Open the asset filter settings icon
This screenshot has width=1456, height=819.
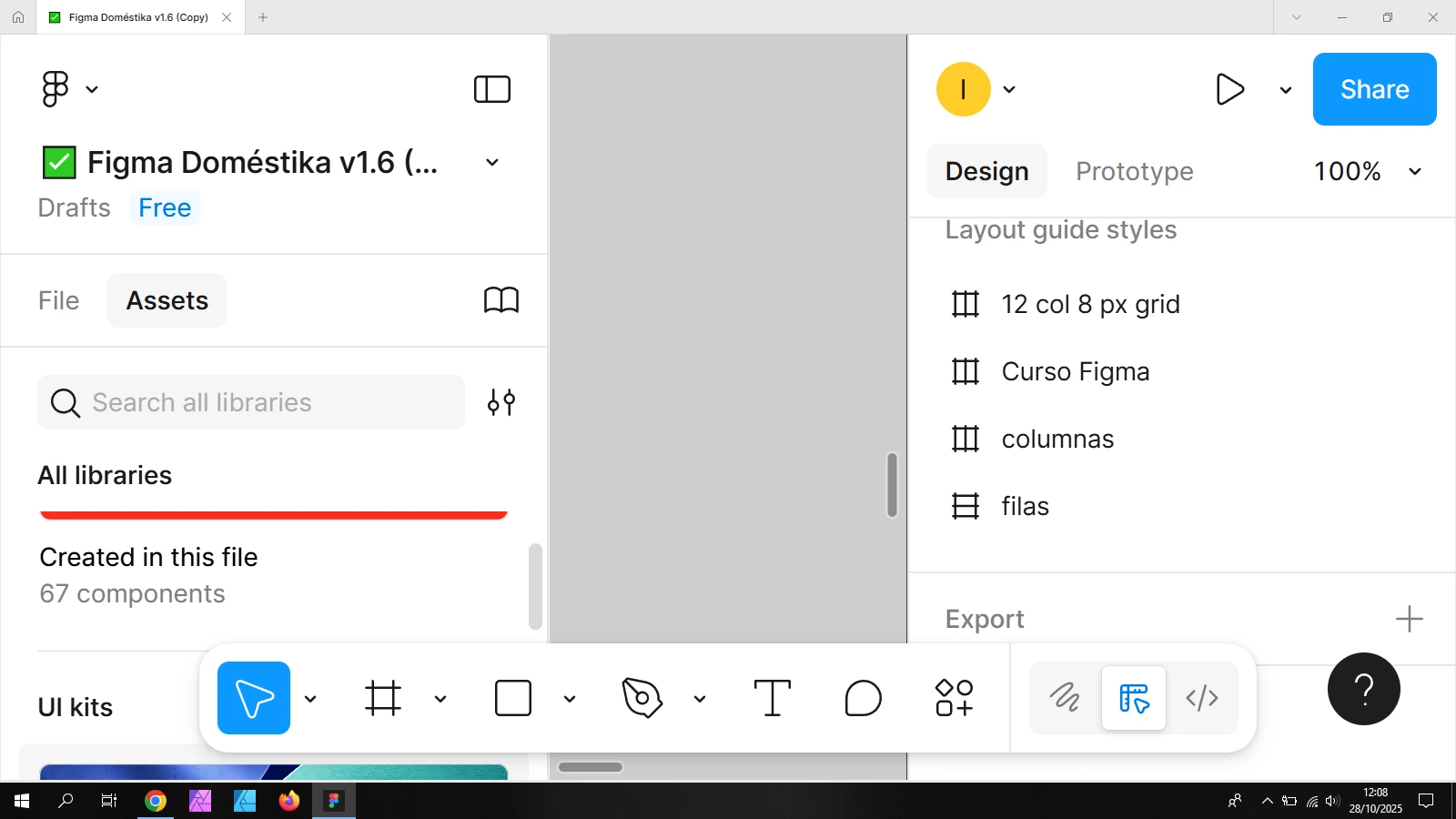(x=501, y=402)
